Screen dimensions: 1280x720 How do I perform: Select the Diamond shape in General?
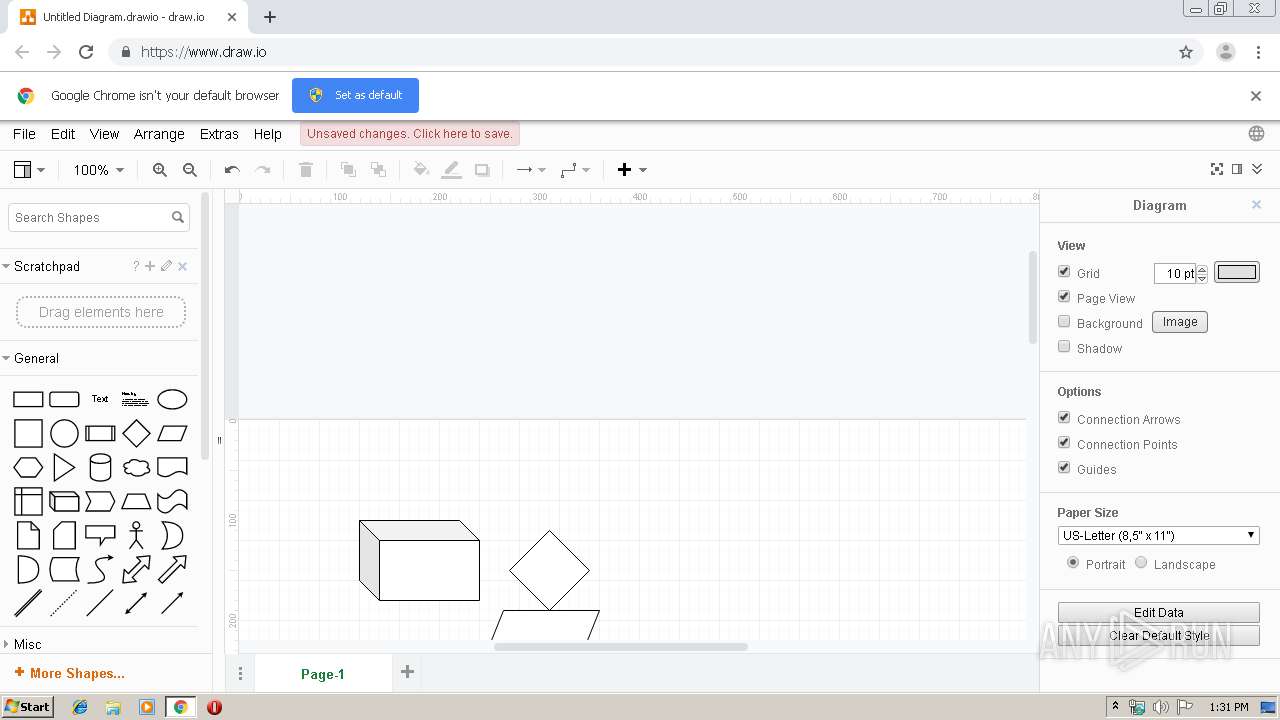[x=136, y=434]
